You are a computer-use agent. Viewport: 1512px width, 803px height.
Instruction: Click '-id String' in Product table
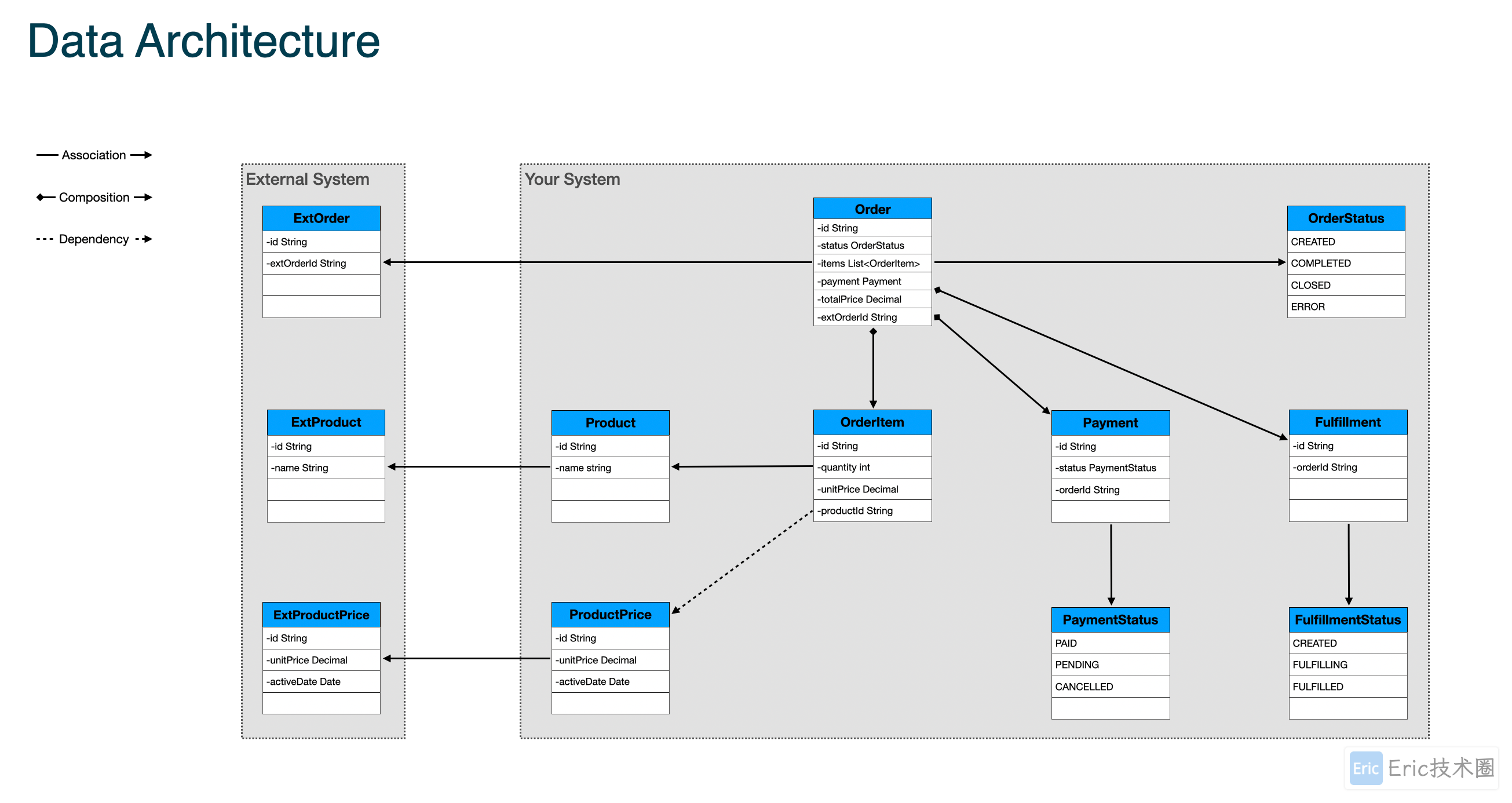[611, 446]
